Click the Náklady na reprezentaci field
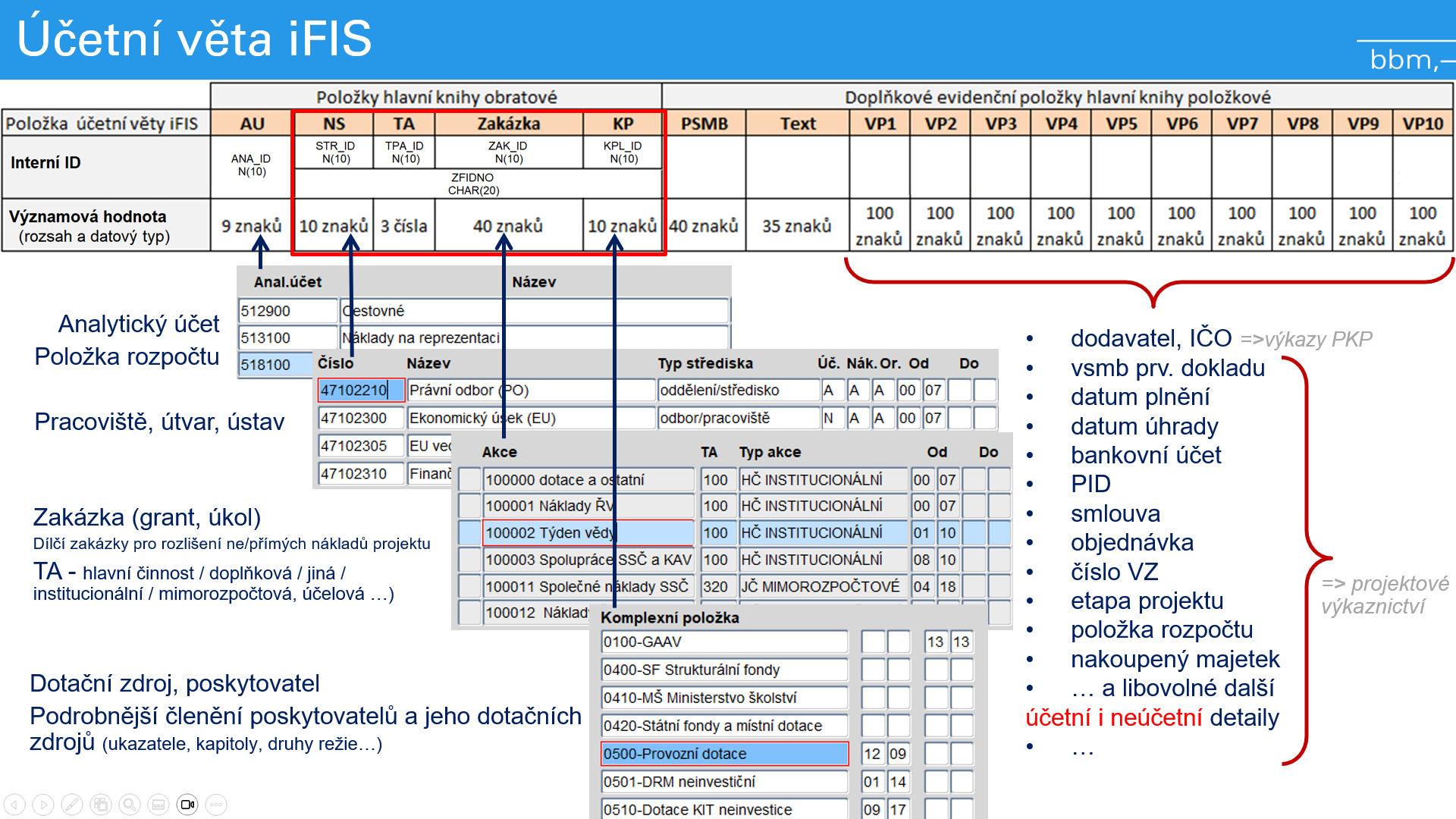Screen dimensions: 1456x819 (x=535, y=337)
